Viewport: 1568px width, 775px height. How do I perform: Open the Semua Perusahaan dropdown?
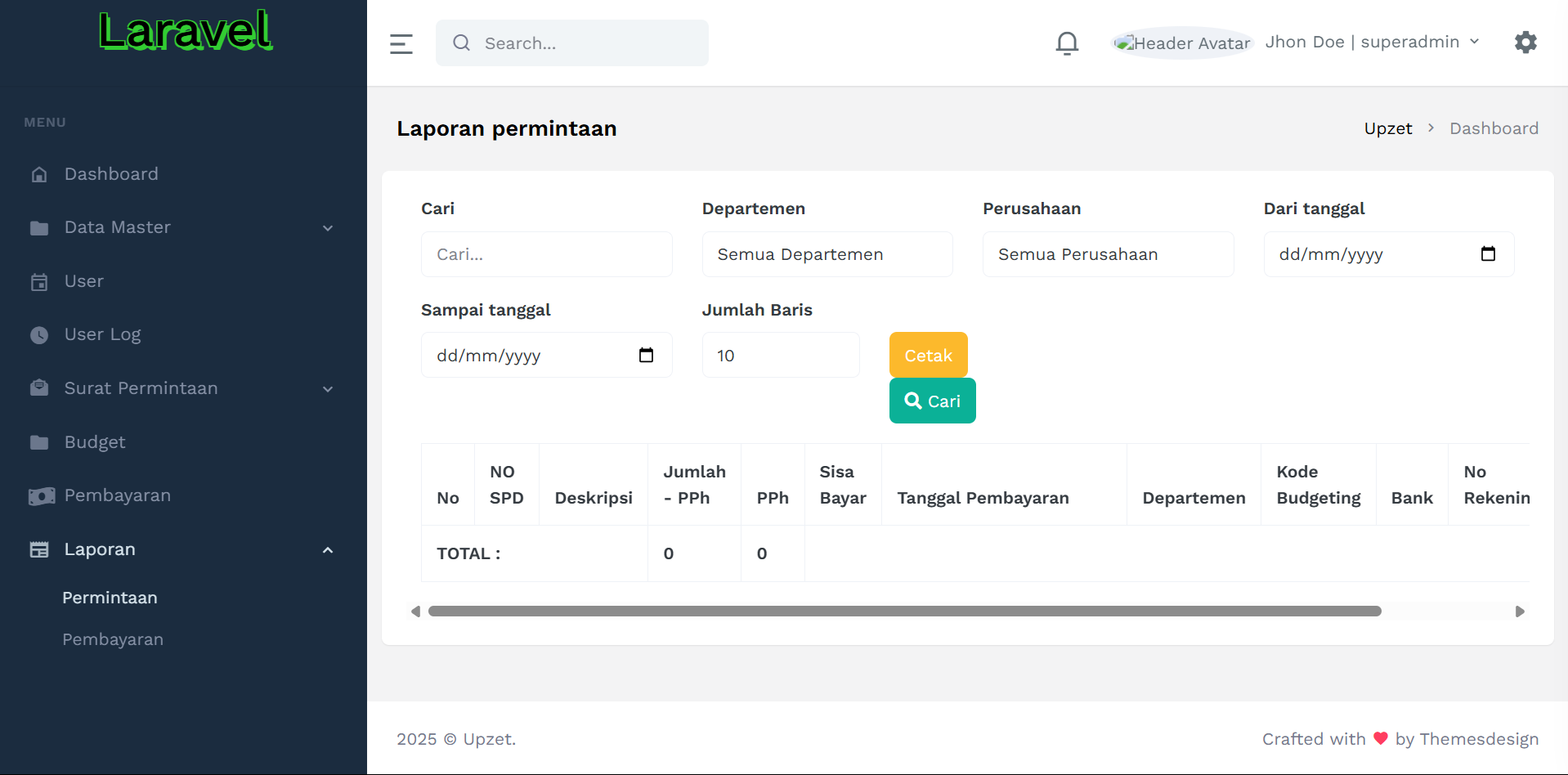[x=1108, y=254]
